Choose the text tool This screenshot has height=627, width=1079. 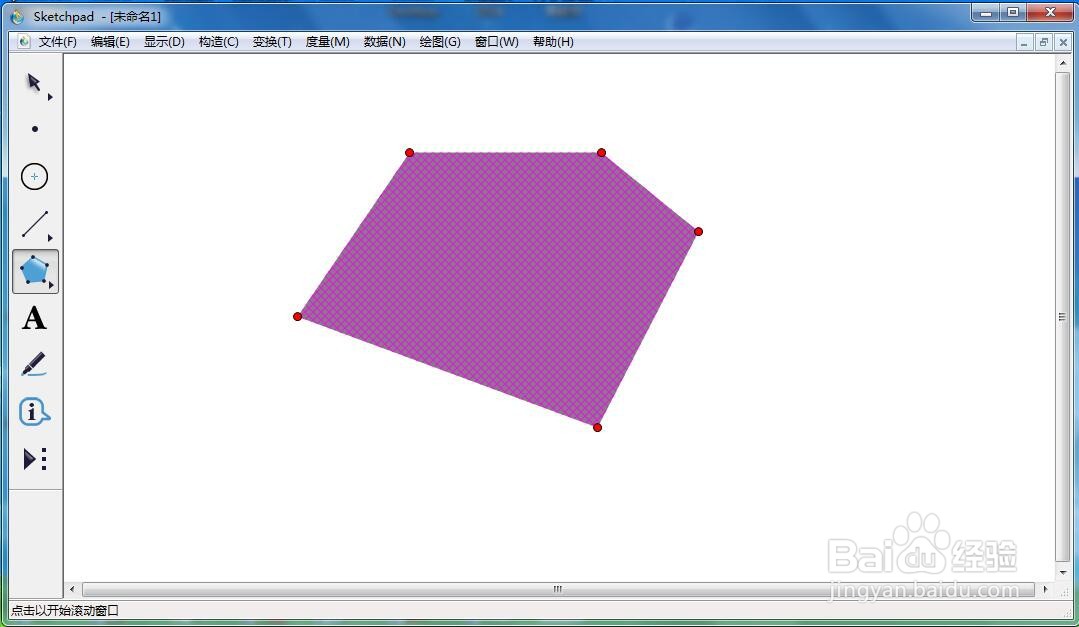pos(33,318)
